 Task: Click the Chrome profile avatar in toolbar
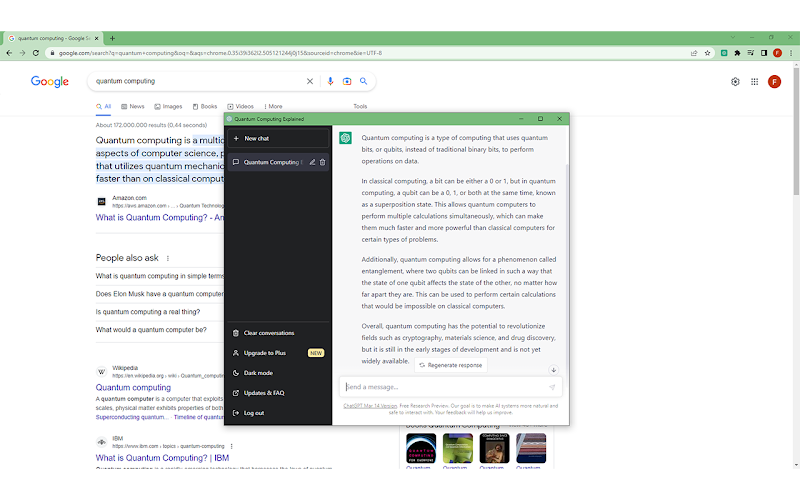point(778,53)
